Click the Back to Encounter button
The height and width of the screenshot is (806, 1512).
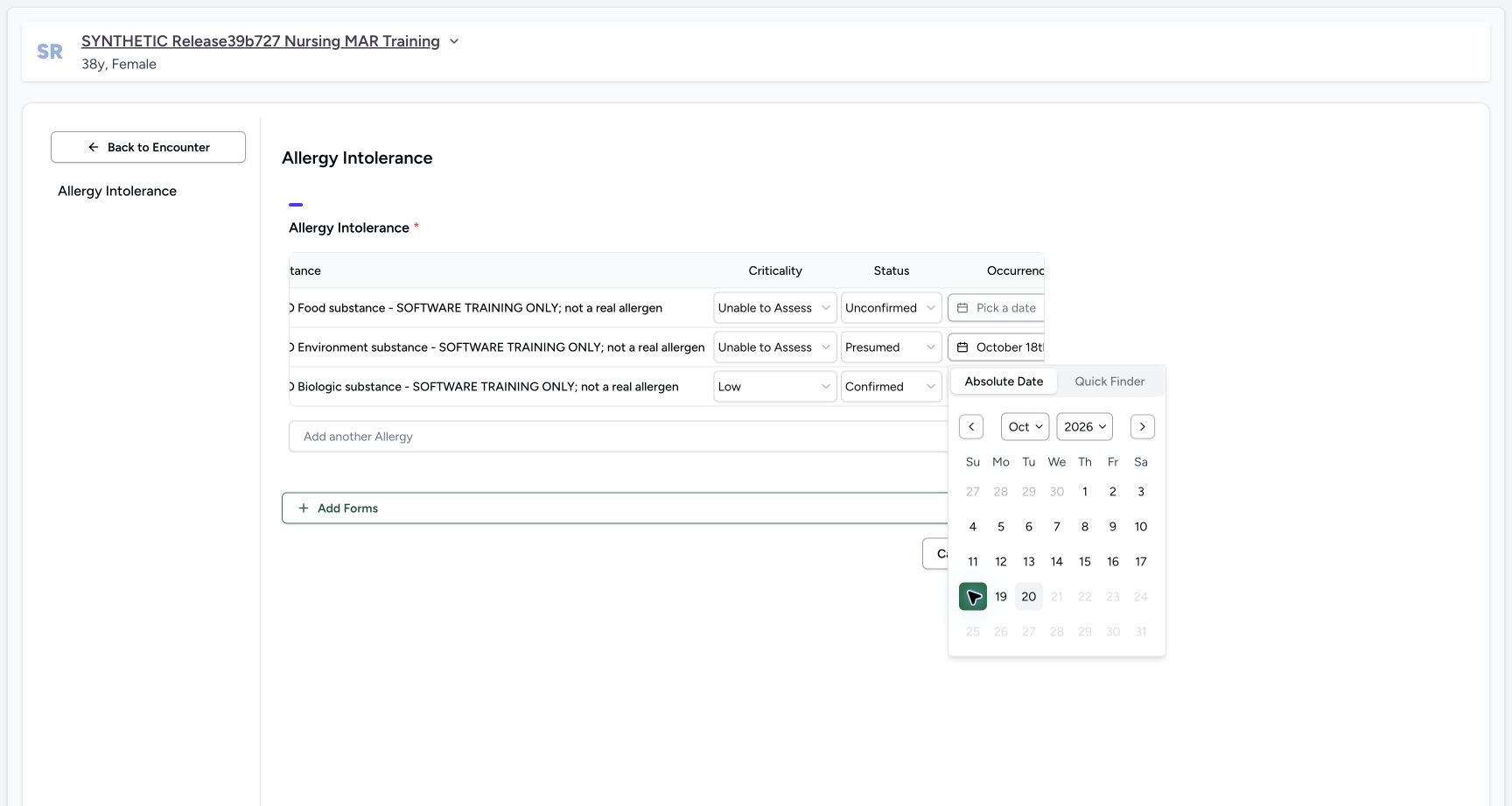click(x=148, y=147)
